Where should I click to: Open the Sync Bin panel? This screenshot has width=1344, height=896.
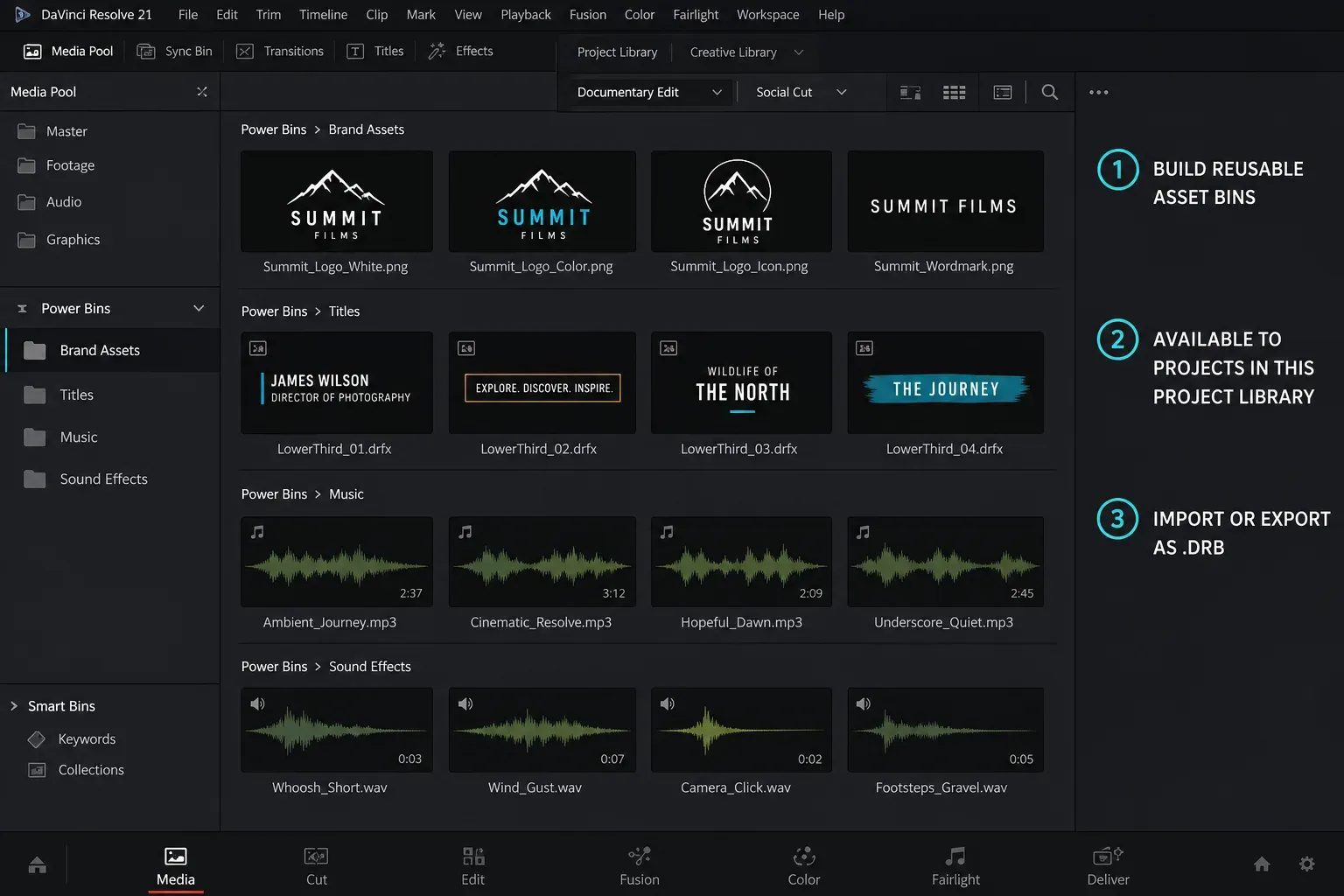pyautogui.click(x=174, y=52)
